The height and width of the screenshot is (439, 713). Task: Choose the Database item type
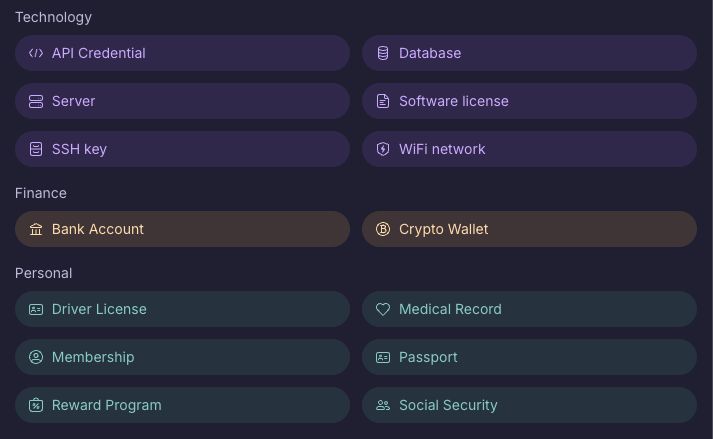(x=529, y=53)
